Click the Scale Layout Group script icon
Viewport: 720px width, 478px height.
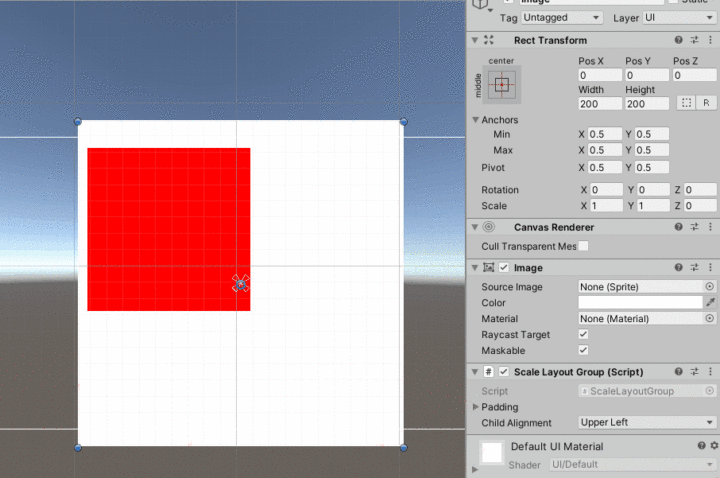[489, 371]
